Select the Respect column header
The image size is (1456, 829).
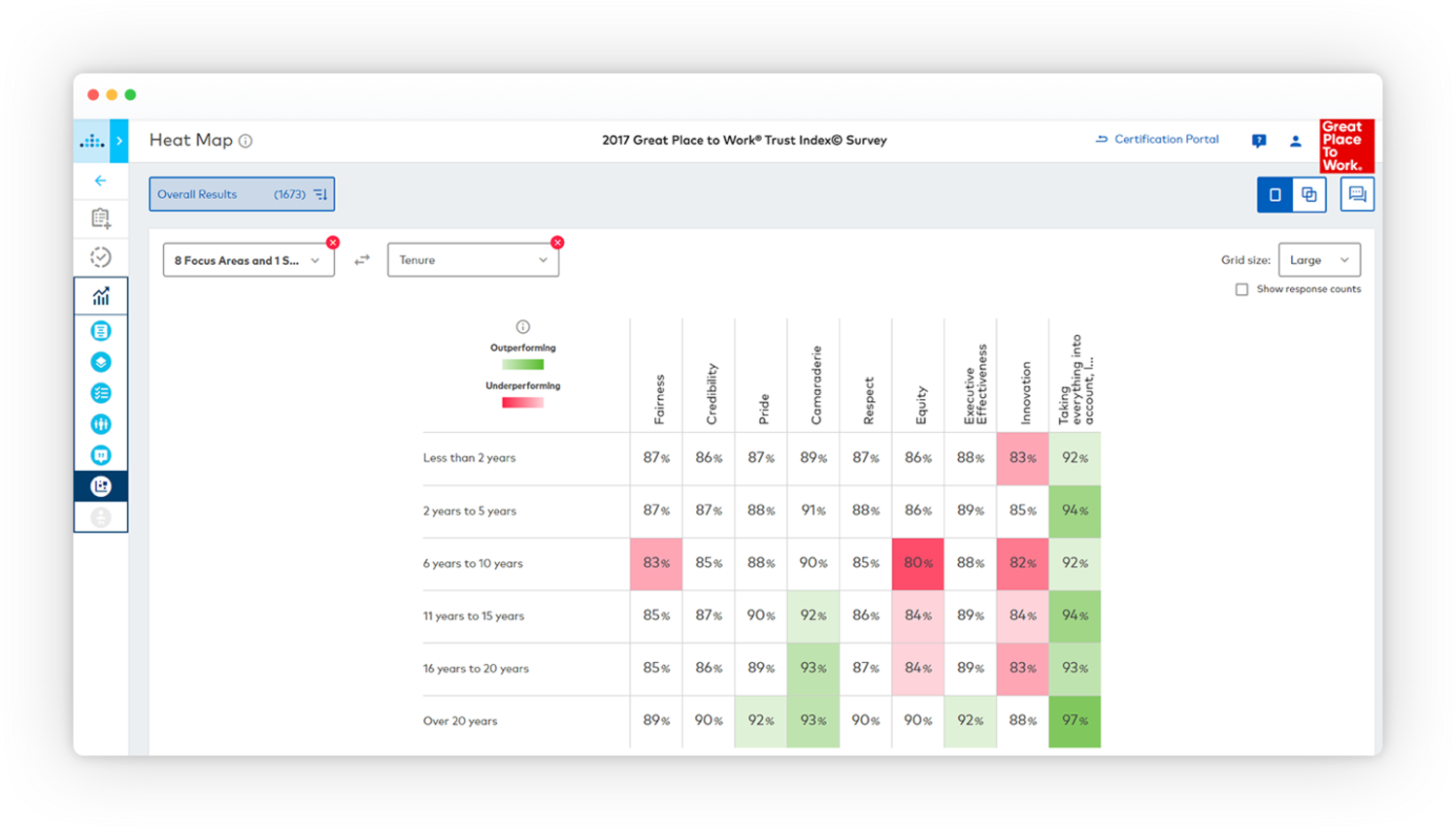pos(869,401)
